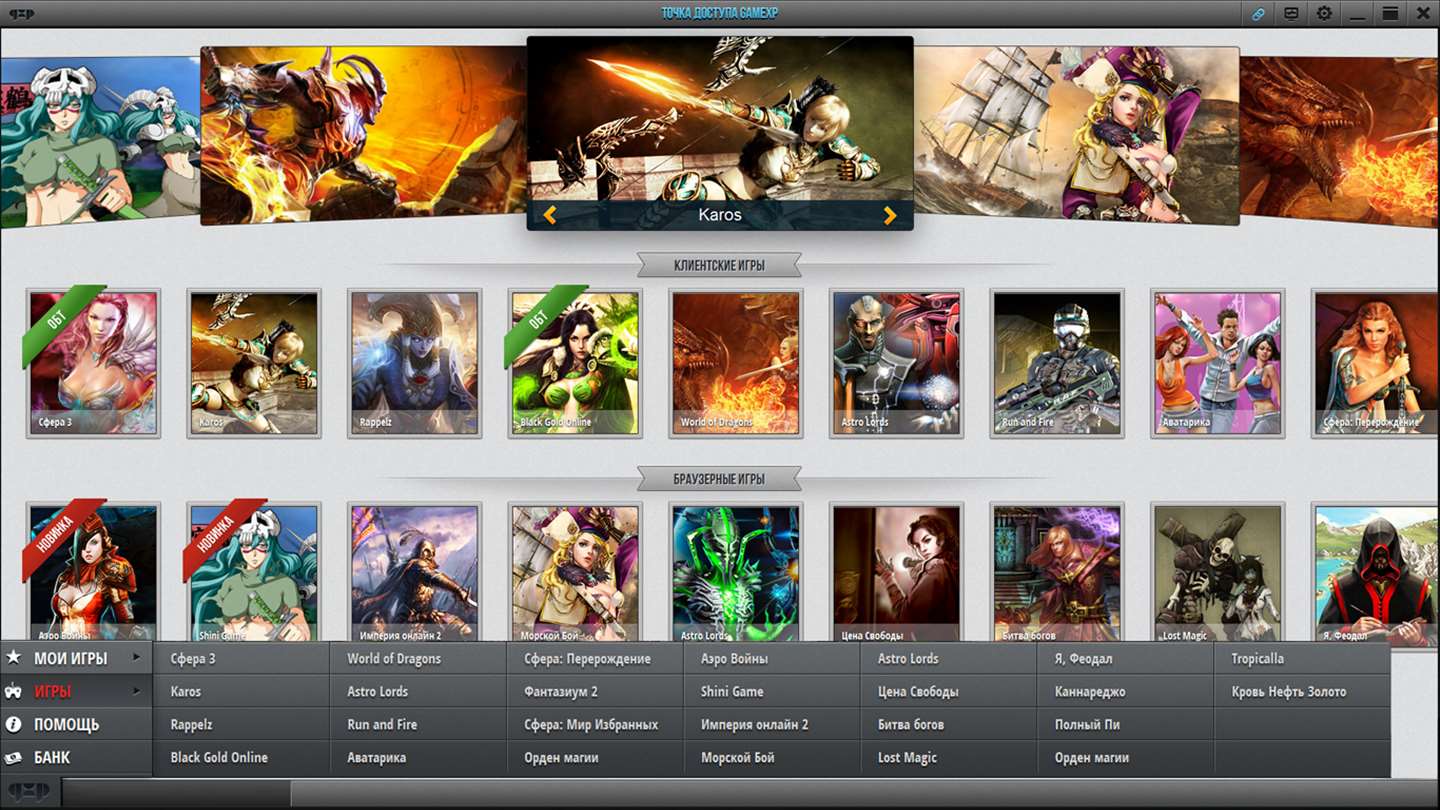Image resolution: width=1440 pixels, height=810 pixels.
Task: Click the monitor icon in title bar
Action: 1291,14
